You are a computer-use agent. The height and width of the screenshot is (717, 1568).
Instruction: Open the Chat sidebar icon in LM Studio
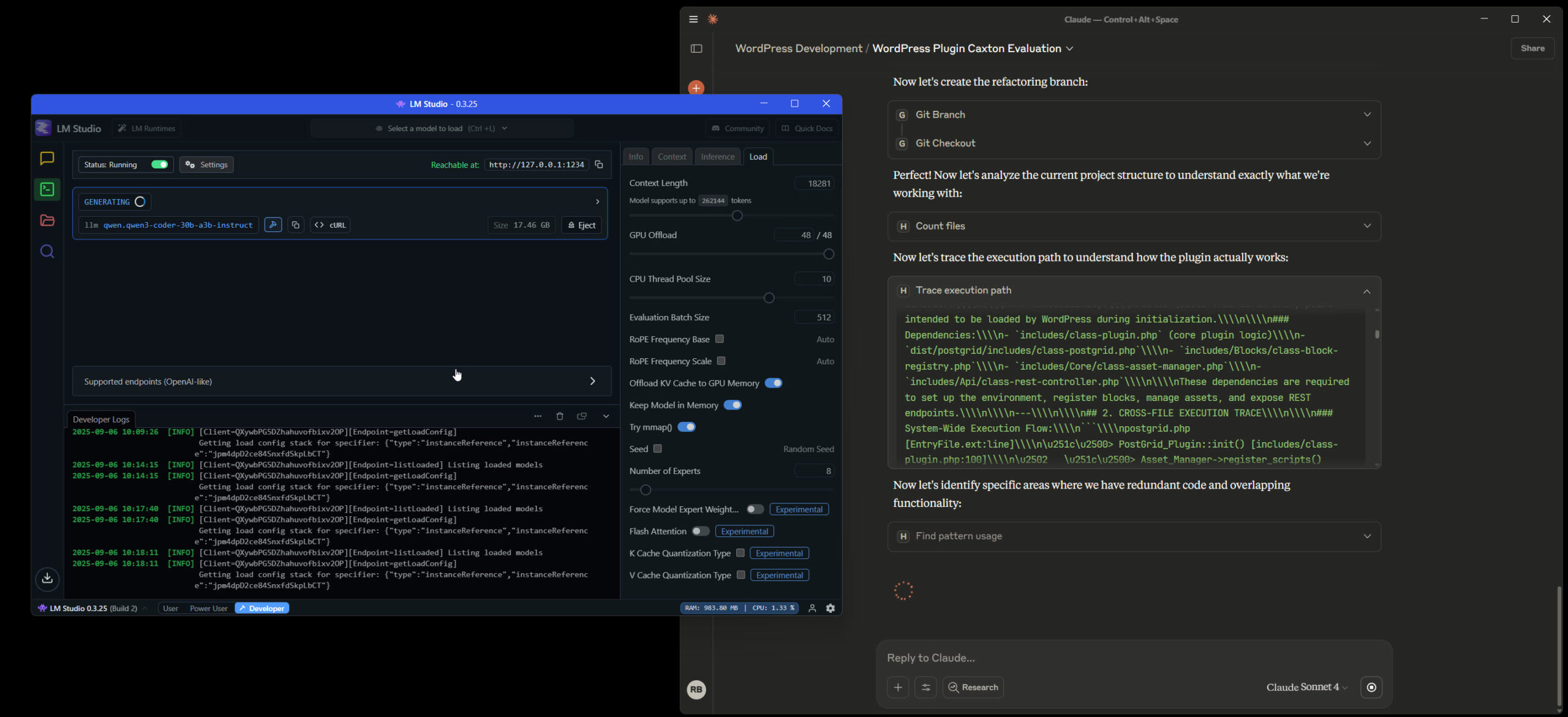pyautogui.click(x=47, y=159)
